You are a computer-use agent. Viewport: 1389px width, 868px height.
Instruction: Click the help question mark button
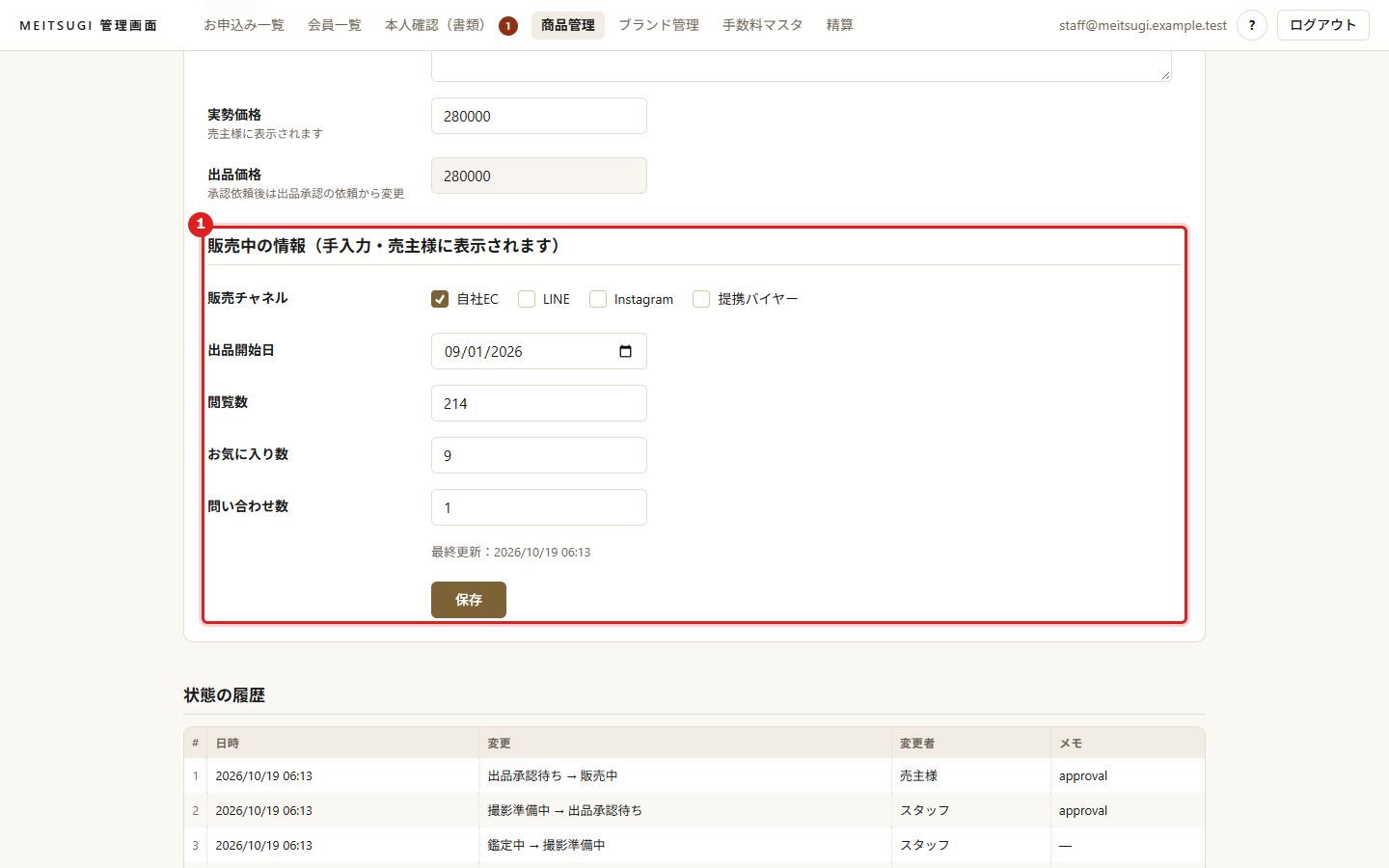point(1252,25)
